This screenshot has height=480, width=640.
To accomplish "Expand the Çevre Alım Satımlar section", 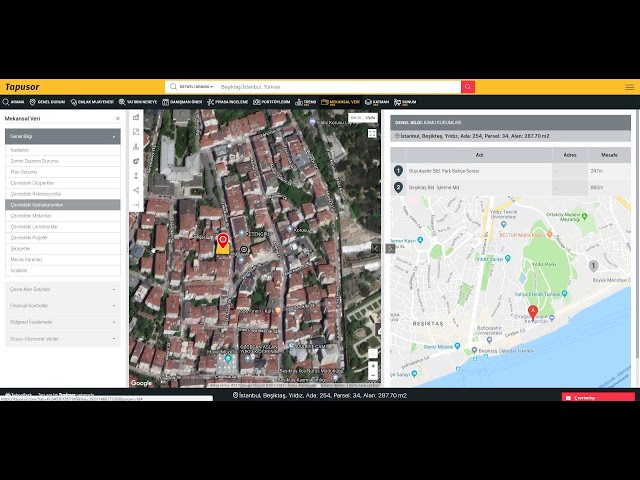I will pos(62,289).
